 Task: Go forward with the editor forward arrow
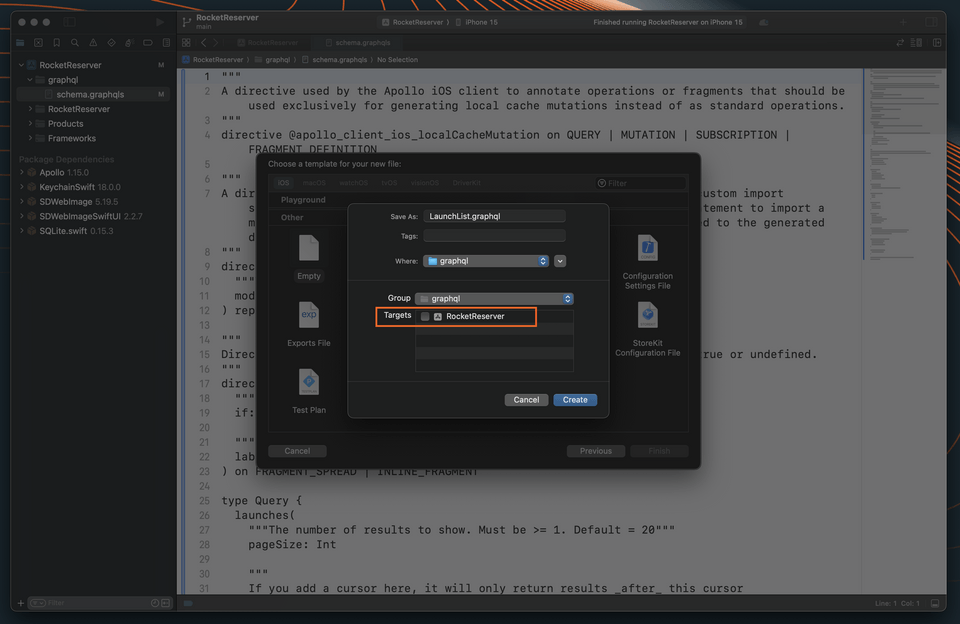pyautogui.click(x=216, y=43)
